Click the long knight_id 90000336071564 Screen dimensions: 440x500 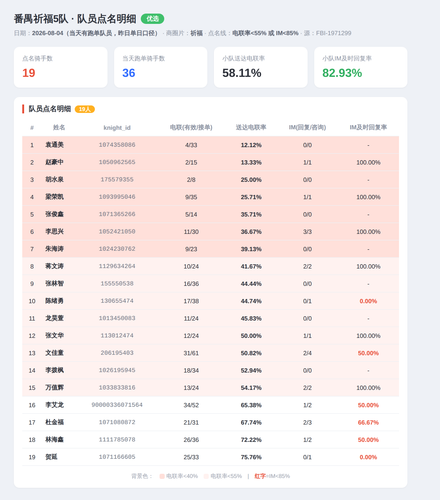(117, 405)
